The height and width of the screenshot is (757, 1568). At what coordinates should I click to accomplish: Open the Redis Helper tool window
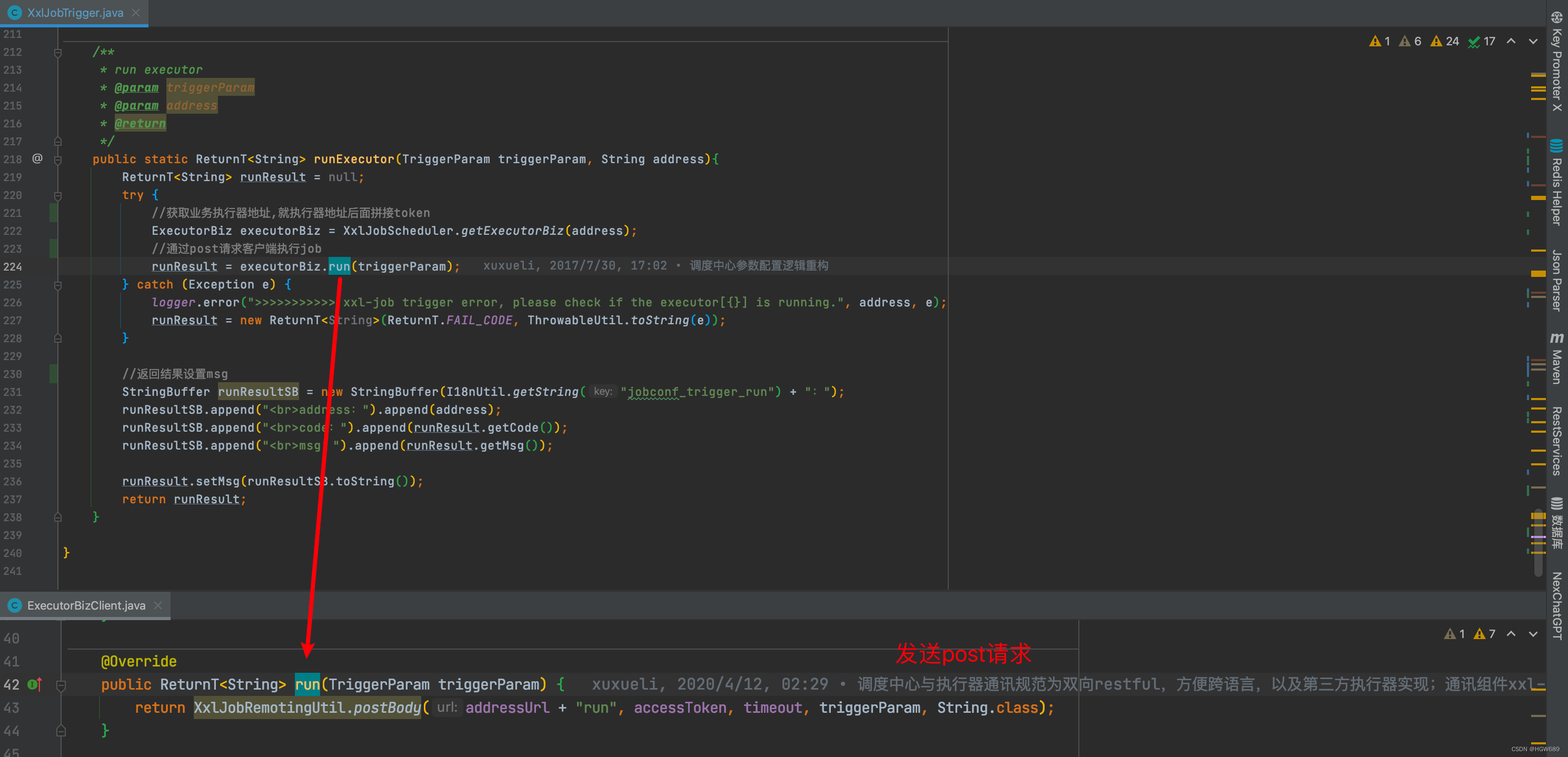pyautogui.click(x=1557, y=183)
